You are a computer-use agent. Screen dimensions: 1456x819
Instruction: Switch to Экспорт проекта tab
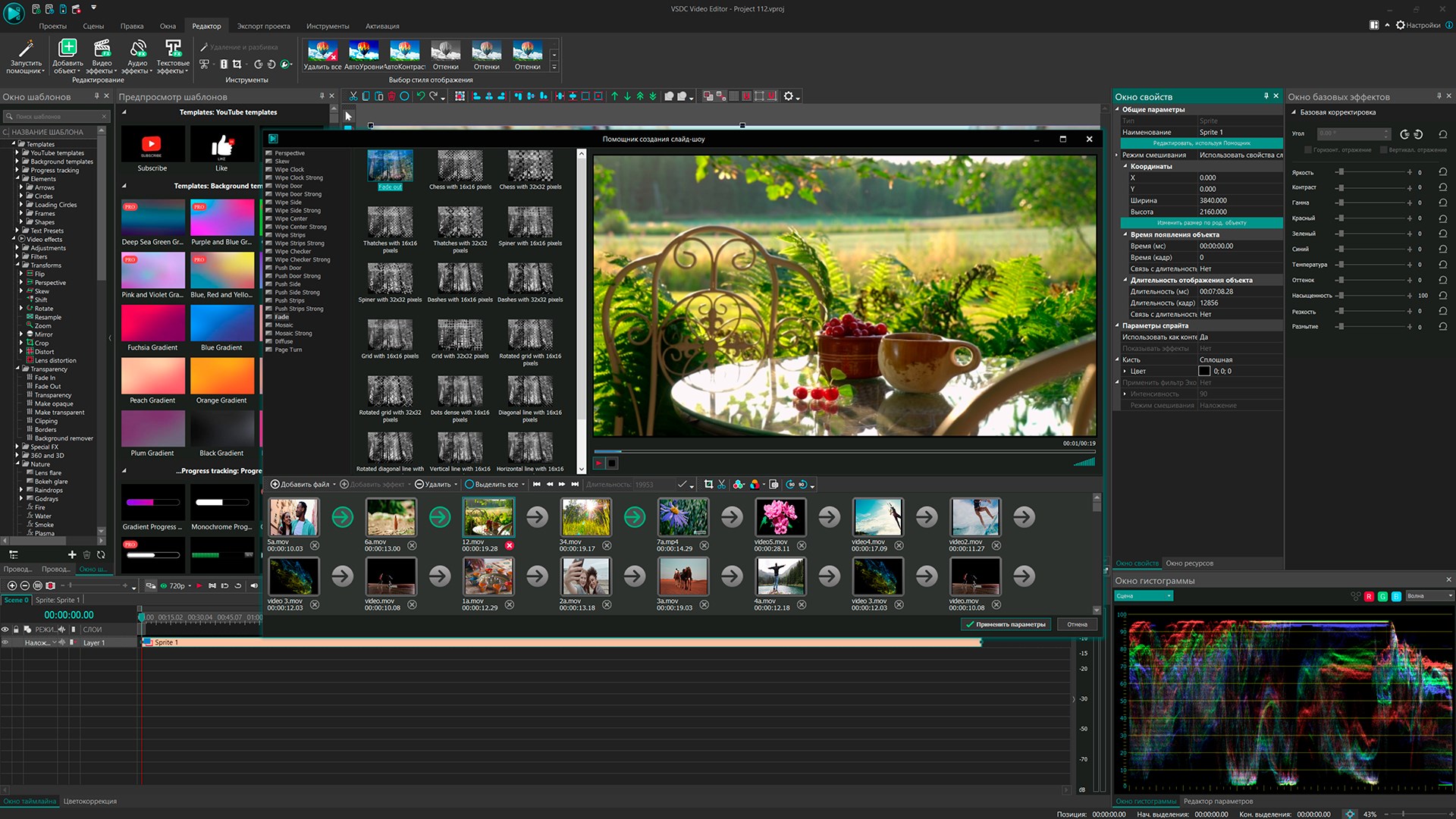point(263,26)
